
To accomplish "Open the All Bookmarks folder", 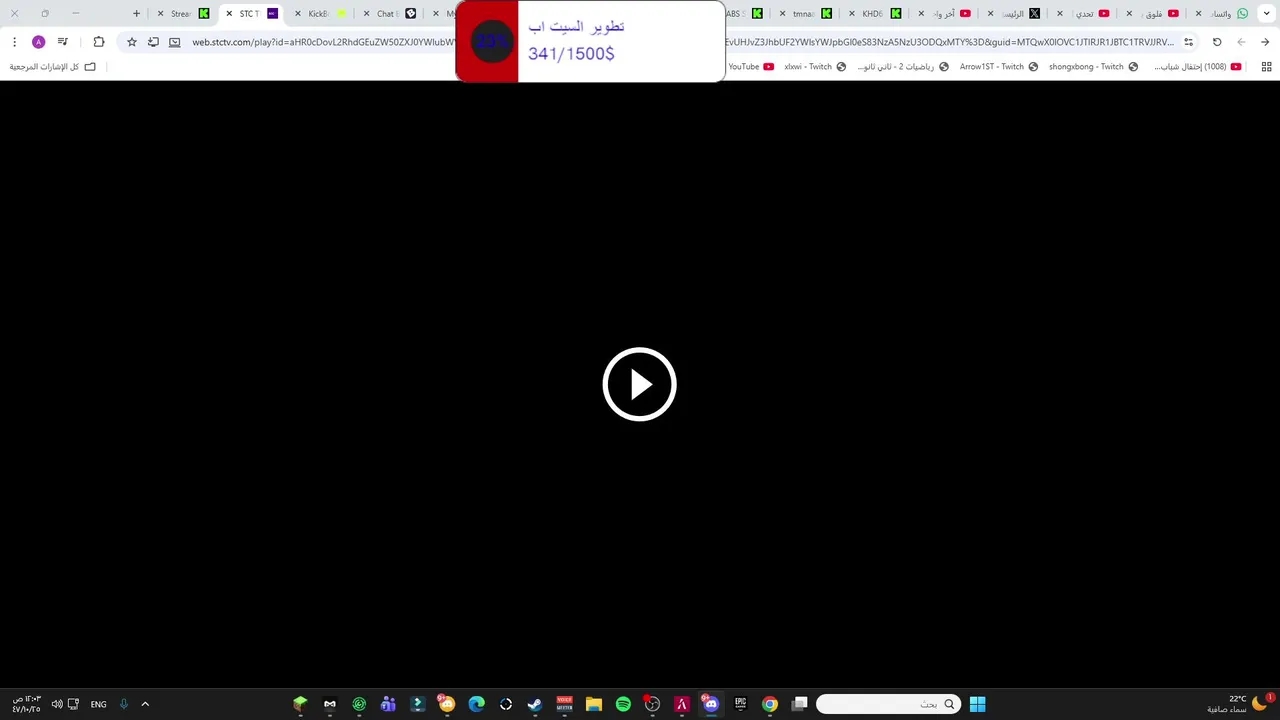I will [x=52, y=67].
